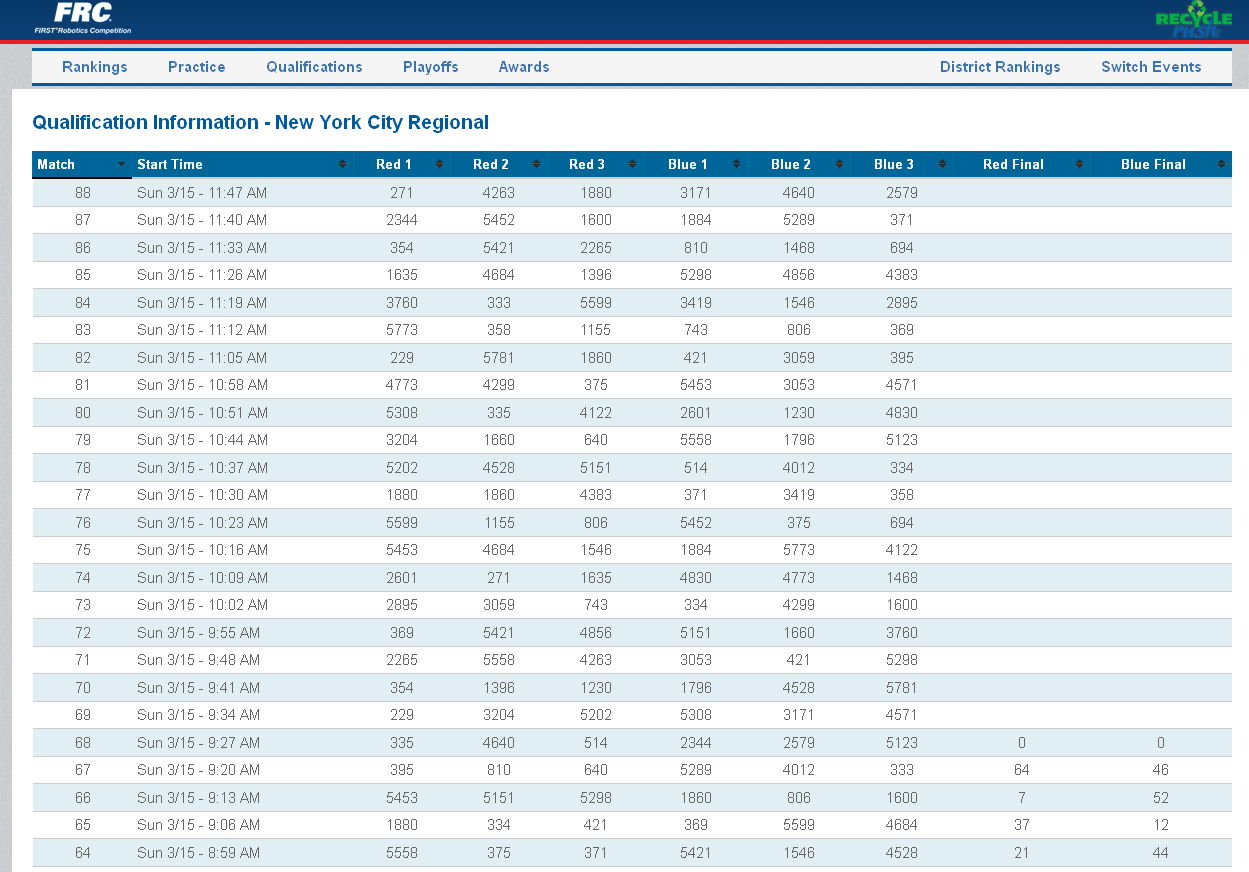Click the Red 1 column sort arrows
Image resolution: width=1249 pixels, height=872 pixels.
coord(441,164)
